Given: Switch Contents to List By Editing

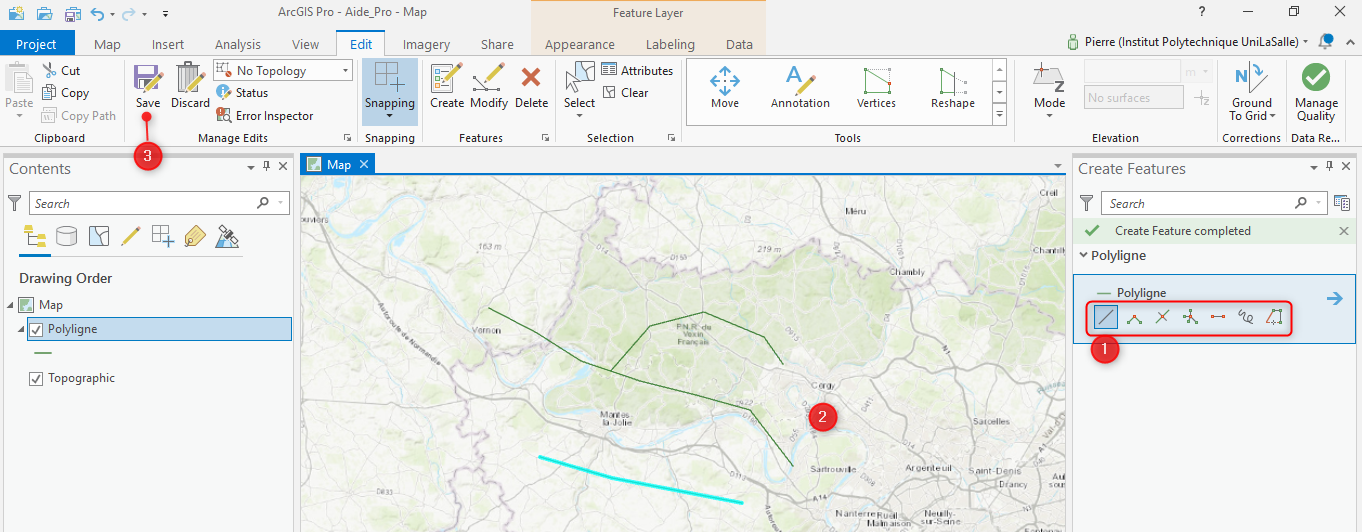Looking at the screenshot, I should click(x=131, y=236).
